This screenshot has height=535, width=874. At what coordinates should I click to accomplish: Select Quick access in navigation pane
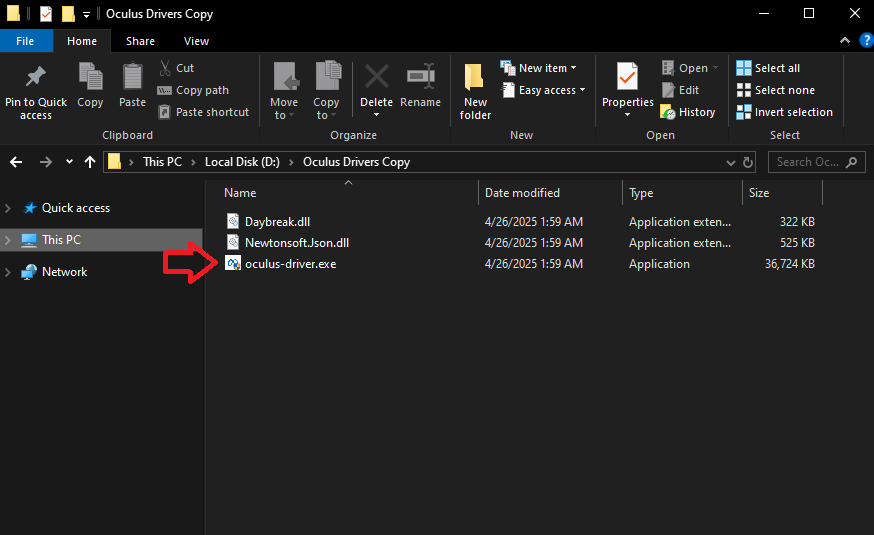(76, 208)
